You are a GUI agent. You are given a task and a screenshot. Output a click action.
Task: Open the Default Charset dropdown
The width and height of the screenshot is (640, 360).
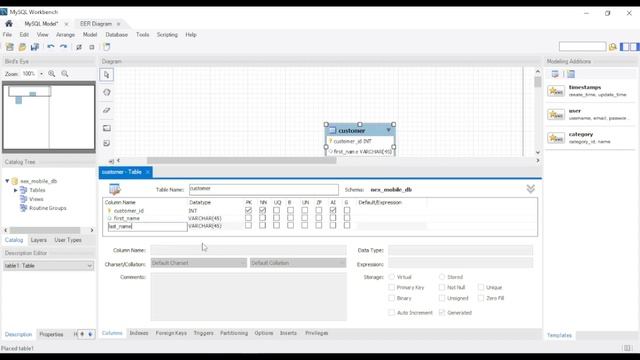(199, 263)
